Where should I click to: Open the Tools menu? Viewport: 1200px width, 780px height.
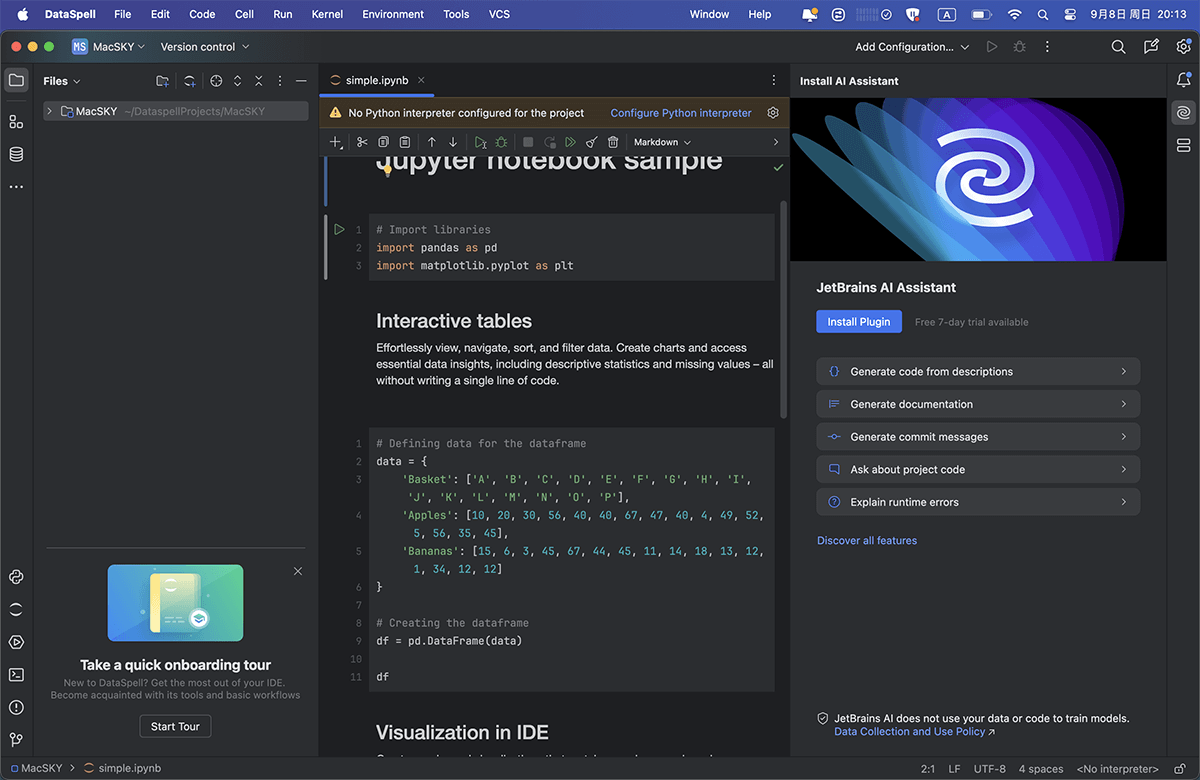tap(456, 14)
